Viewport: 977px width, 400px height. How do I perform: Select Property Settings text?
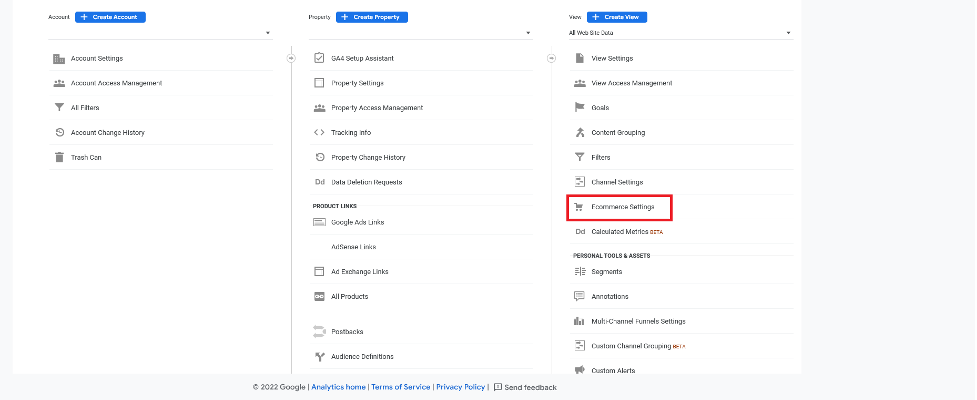(357, 83)
